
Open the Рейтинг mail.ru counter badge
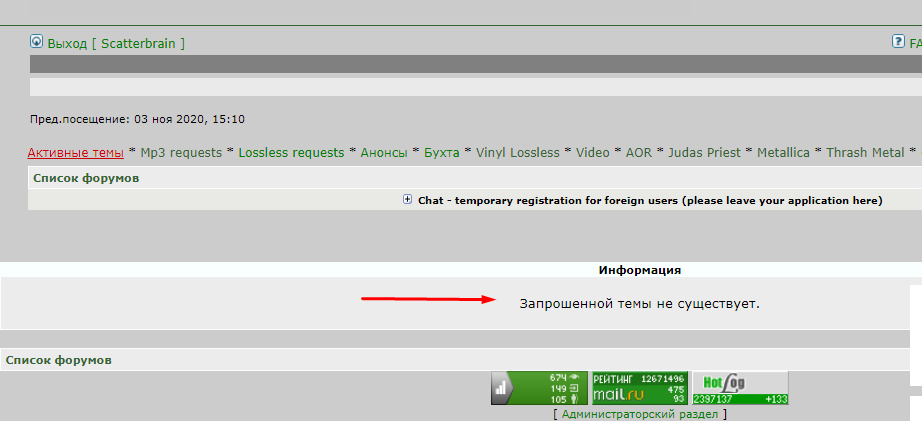[x=639, y=388]
